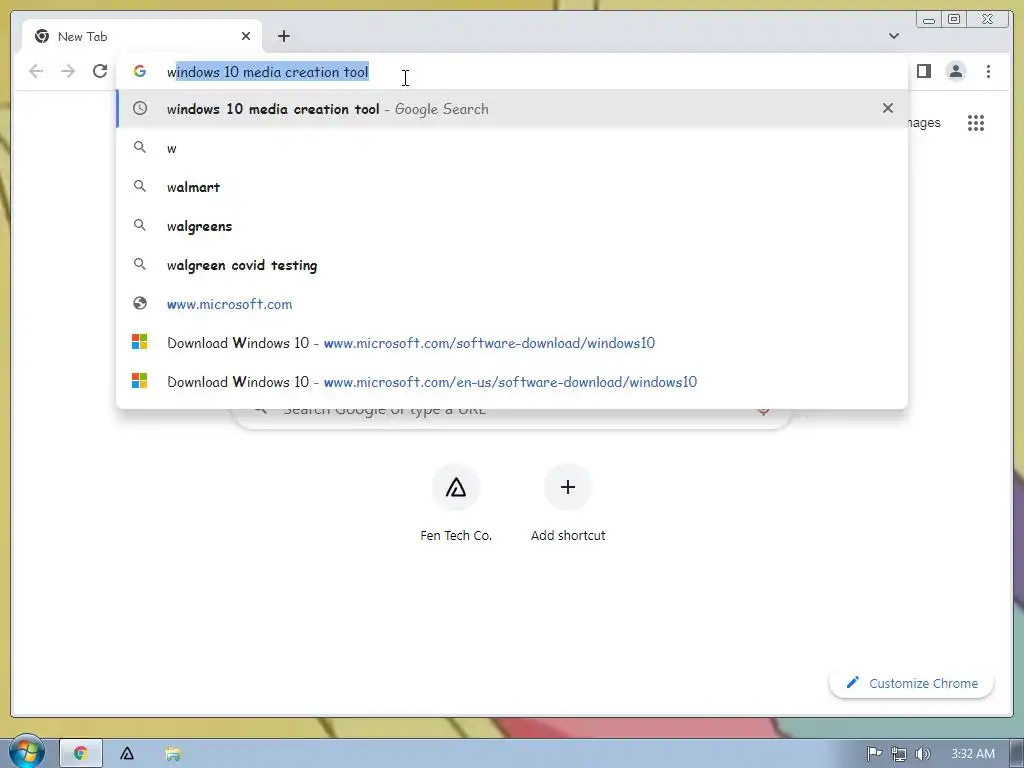Open the Windows Start button

click(26, 752)
